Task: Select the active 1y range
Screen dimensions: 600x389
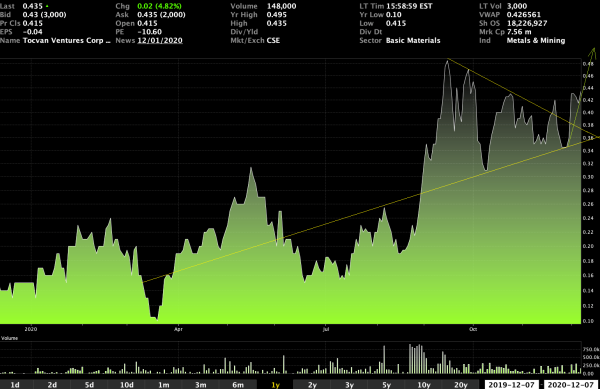Action: point(275,384)
